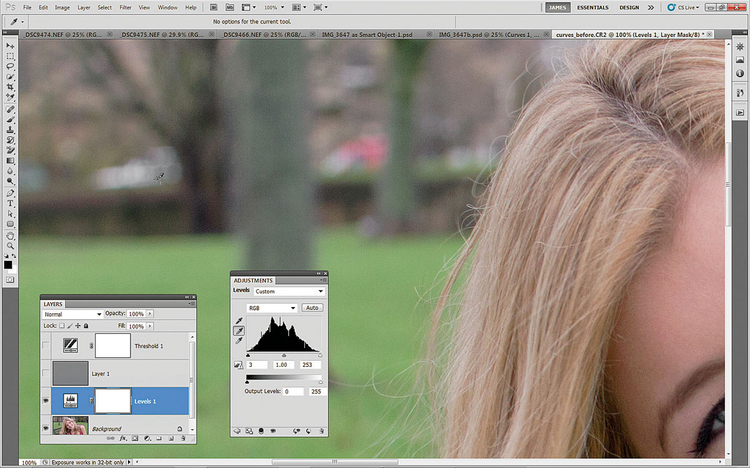
Task: Open the Window menu
Action: point(167,8)
